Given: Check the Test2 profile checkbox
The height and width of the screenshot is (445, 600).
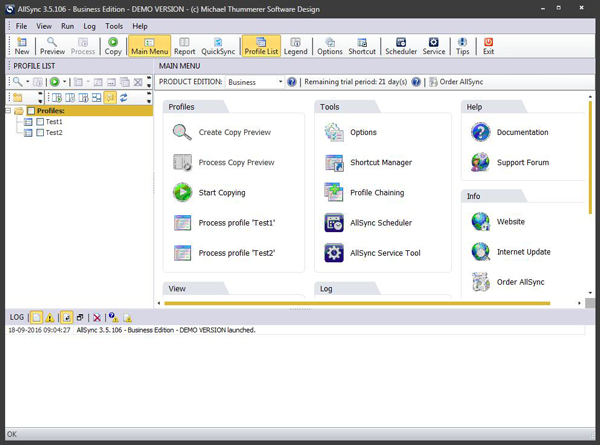Looking at the screenshot, I should [x=40, y=133].
